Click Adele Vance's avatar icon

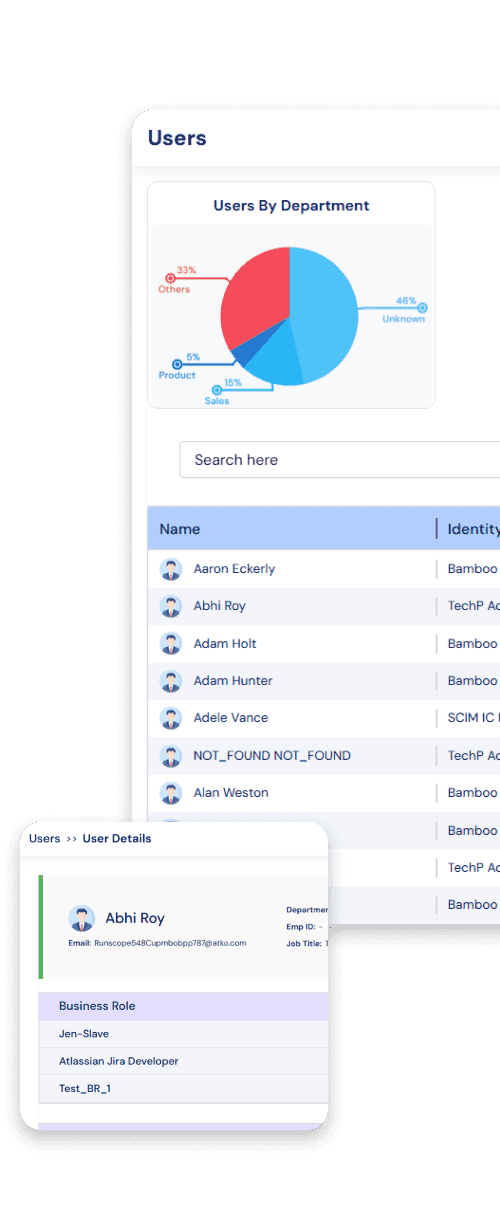click(171, 718)
